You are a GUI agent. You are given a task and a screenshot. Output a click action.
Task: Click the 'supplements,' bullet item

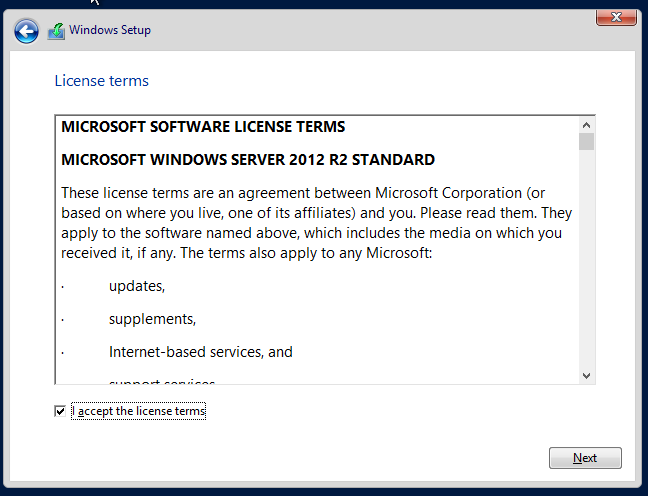point(152,319)
